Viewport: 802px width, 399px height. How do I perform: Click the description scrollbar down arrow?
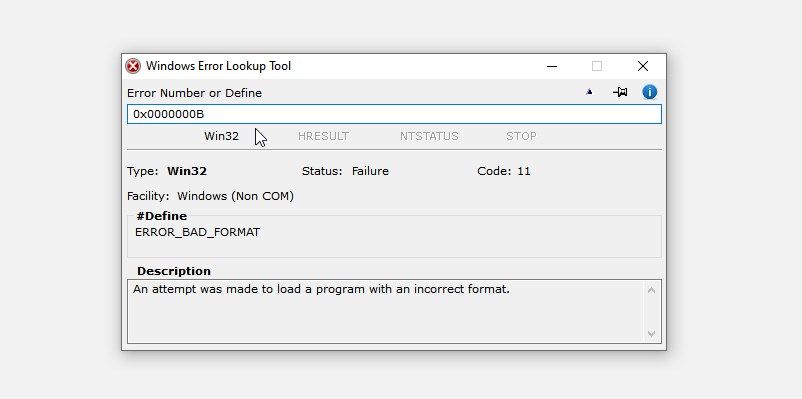pyautogui.click(x=651, y=334)
